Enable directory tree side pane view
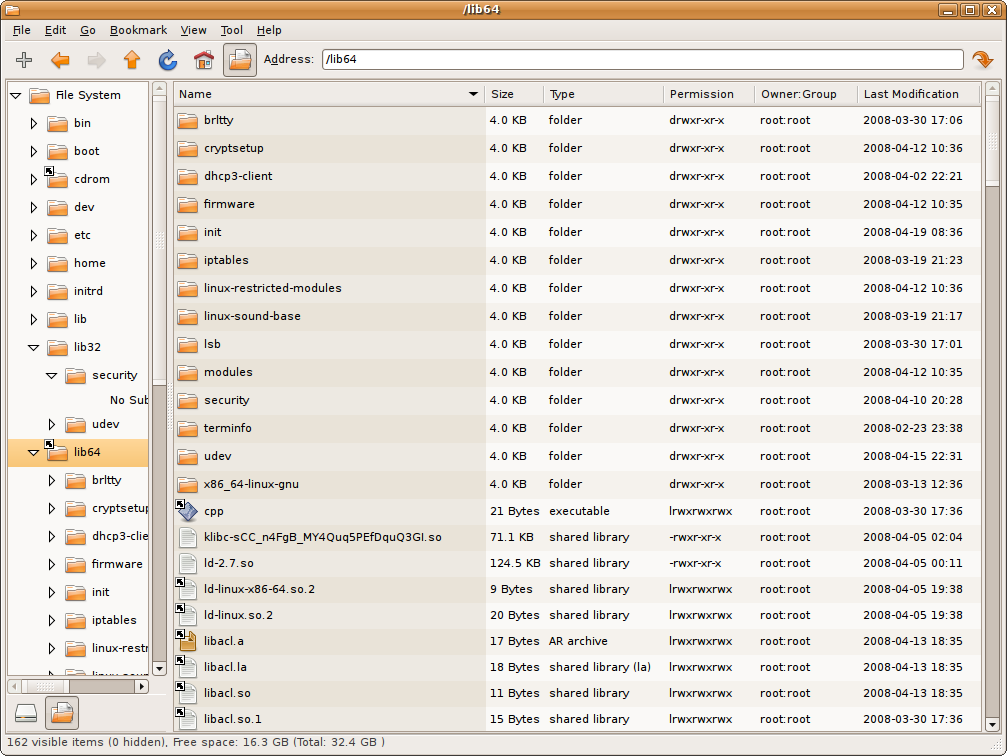Image resolution: width=1007 pixels, height=756 pixels. (x=62, y=712)
